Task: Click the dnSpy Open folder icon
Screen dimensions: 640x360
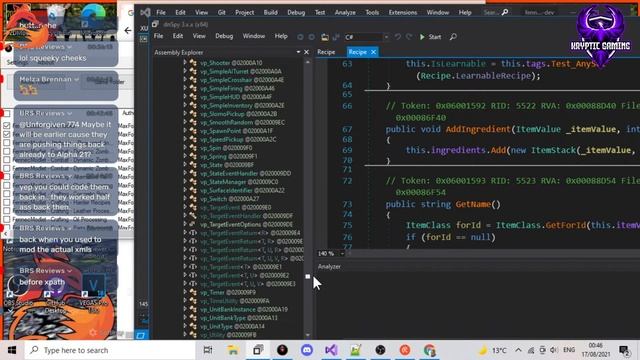Action: point(325,37)
